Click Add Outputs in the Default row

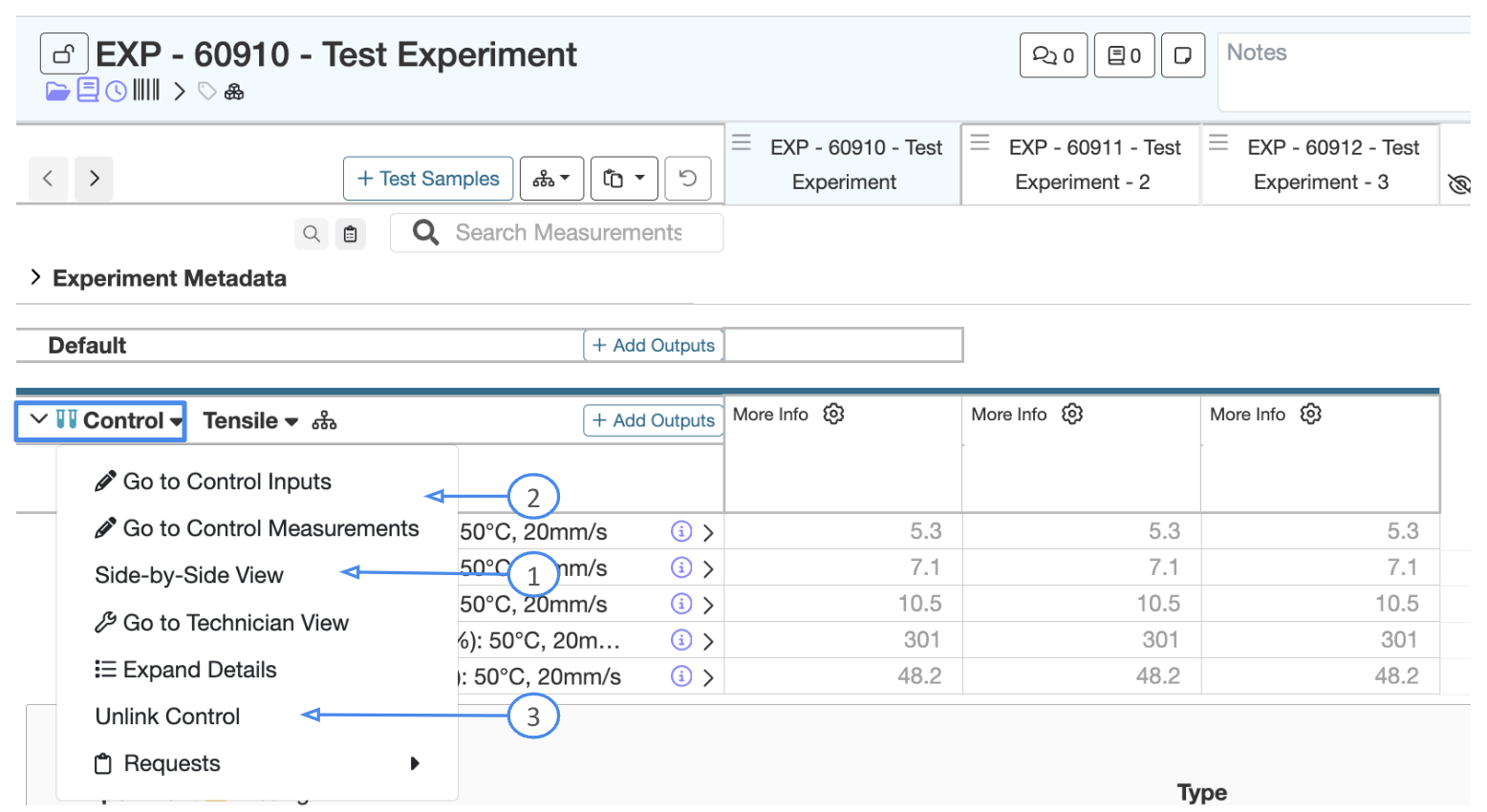(654, 345)
